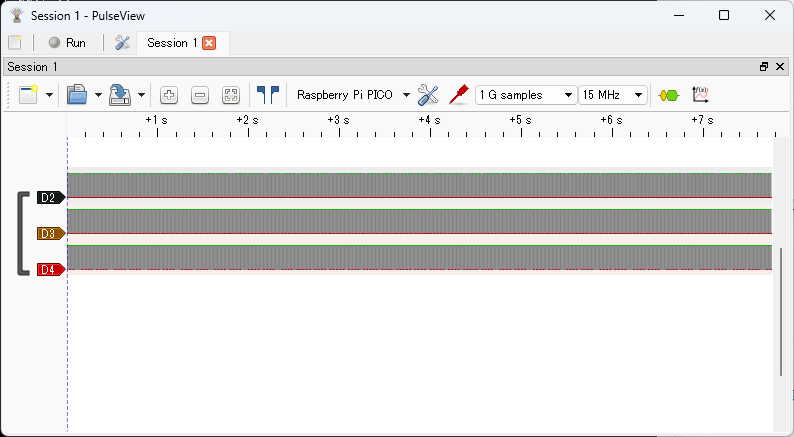This screenshot has height=437, width=794.
Task: Click the vertical scrollbar of the trace view
Action: click(781, 311)
